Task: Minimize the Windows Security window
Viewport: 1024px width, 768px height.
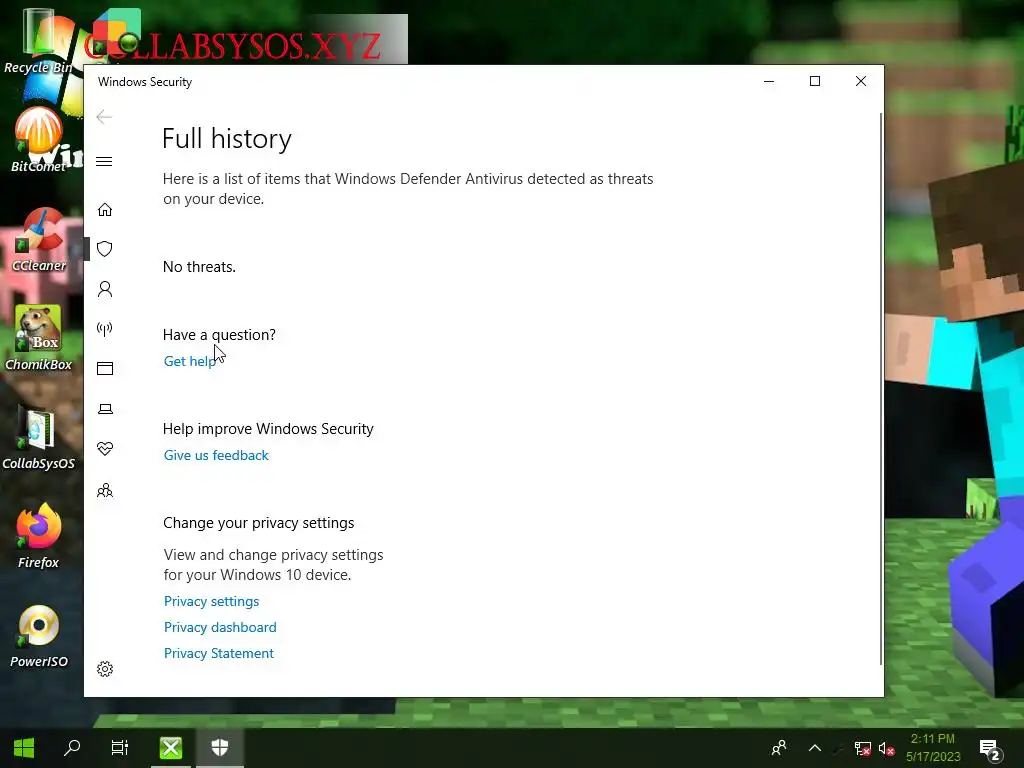Action: 769,81
